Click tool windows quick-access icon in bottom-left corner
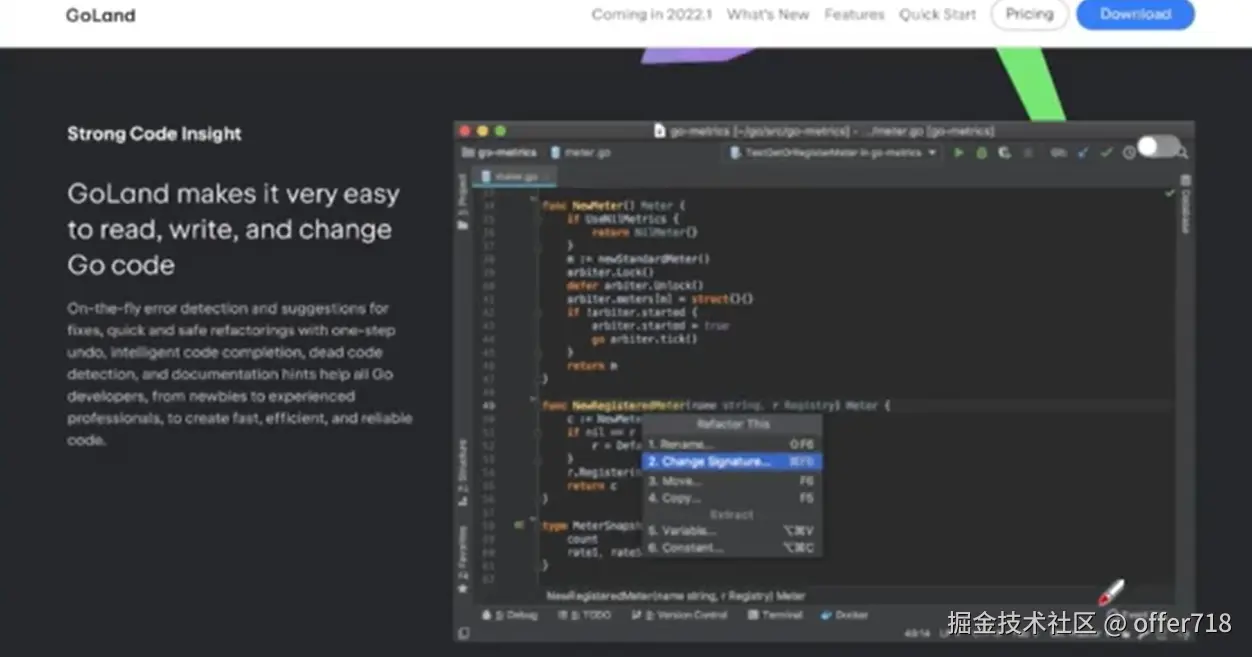This screenshot has height=657, width=1252. [463, 633]
